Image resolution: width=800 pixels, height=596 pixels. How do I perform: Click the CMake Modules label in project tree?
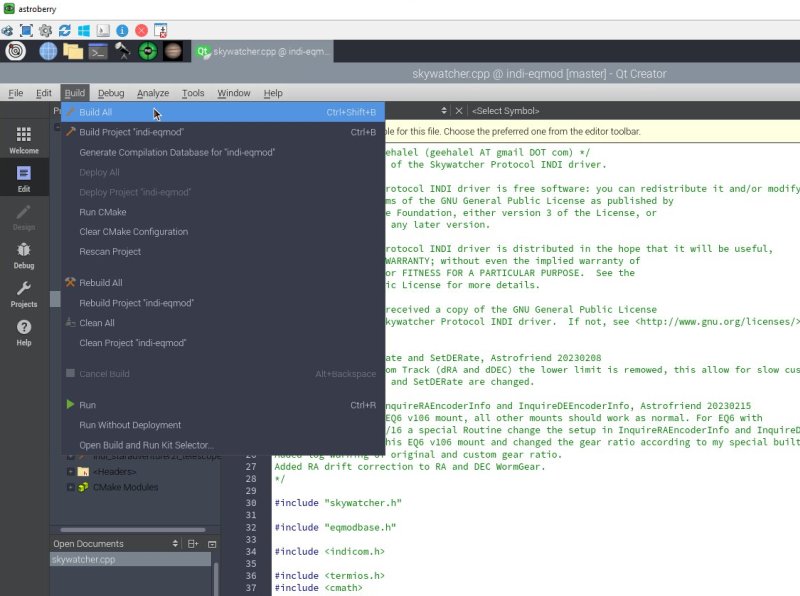[x=126, y=487]
